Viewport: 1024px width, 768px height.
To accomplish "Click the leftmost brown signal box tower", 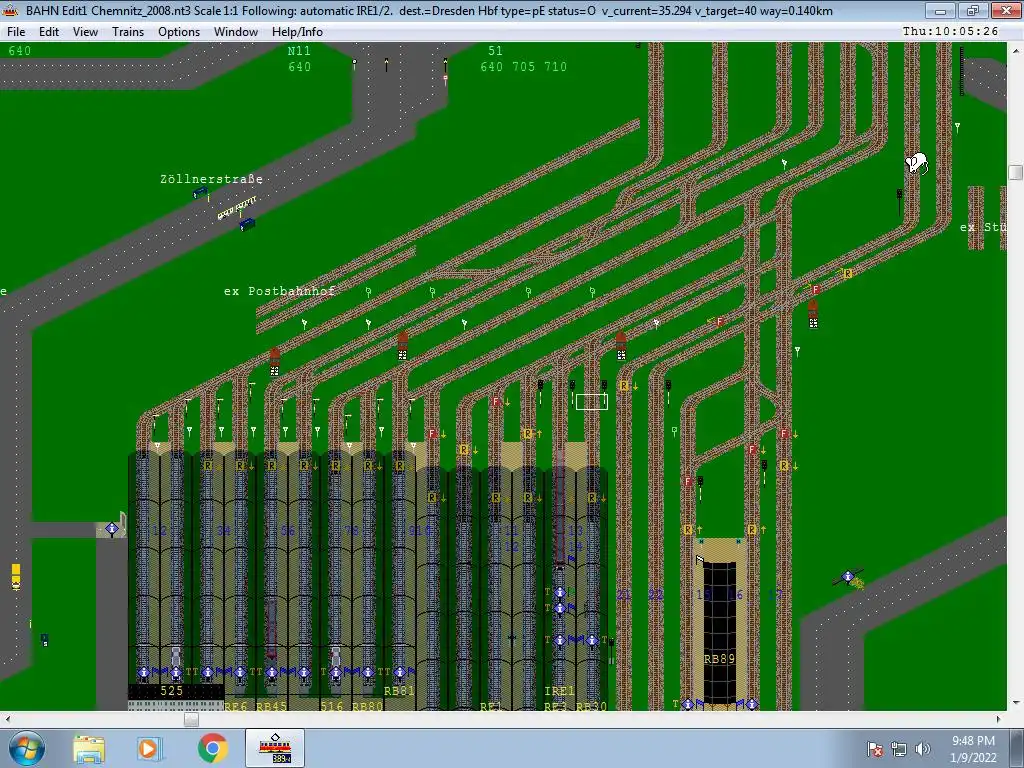I will point(275,361).
